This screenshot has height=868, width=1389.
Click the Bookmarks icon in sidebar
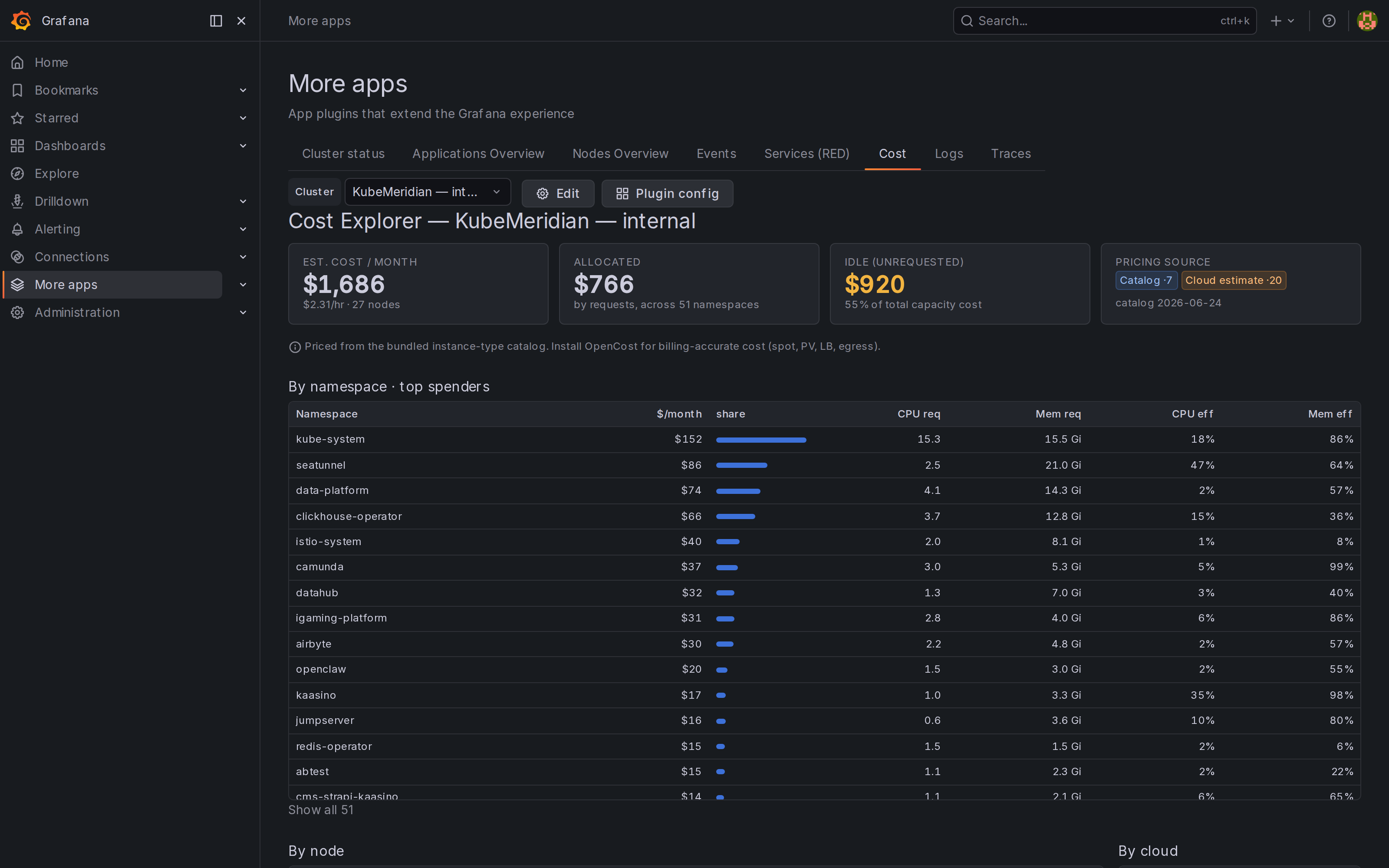pyautogui.click(x=18, y=90)
